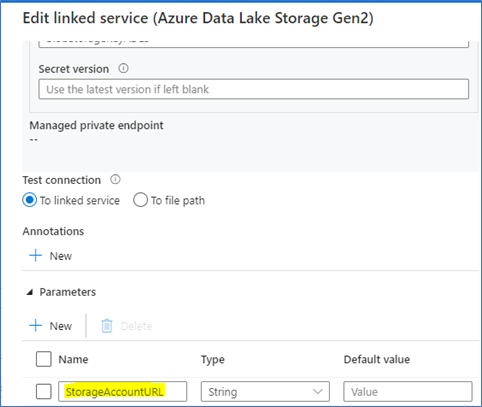This screenshot has width=482, height=407.
Task: Click the plus icon under Parameters
Action: point(35,326)
